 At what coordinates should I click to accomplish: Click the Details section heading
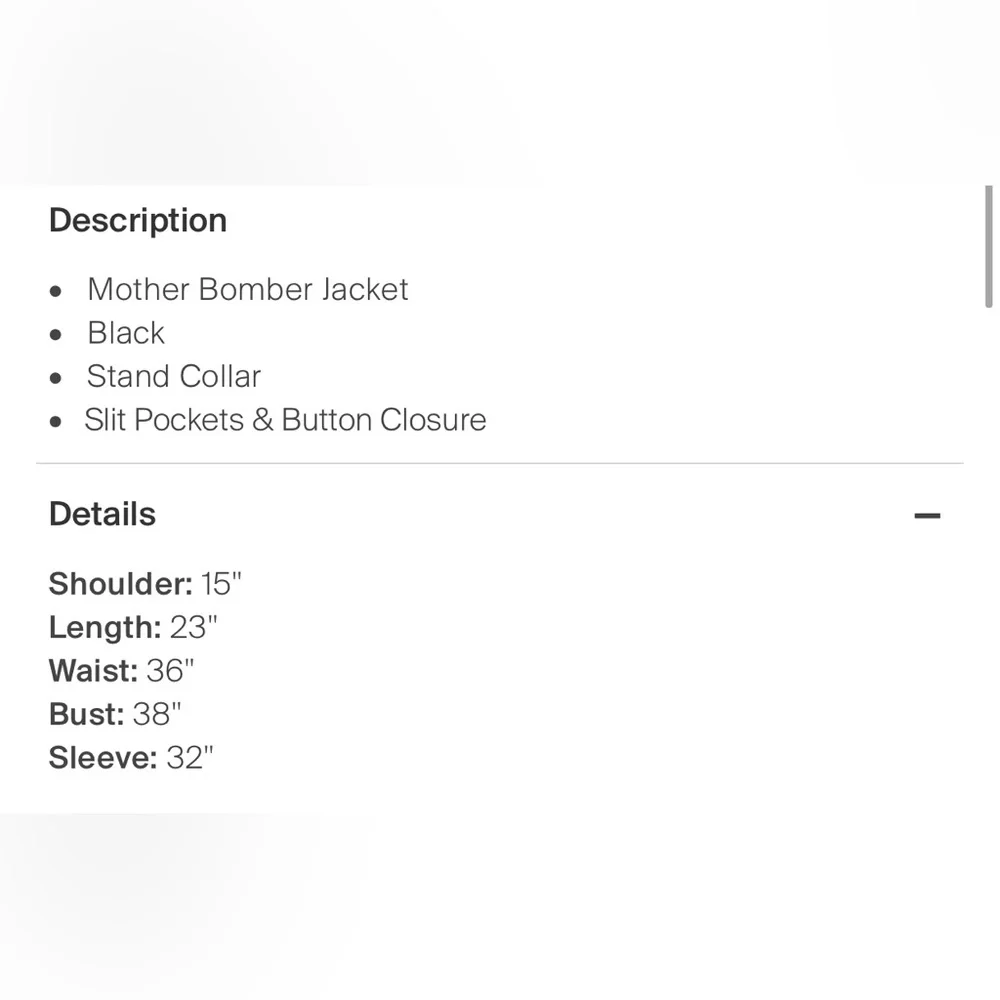[x=102, y=515]
